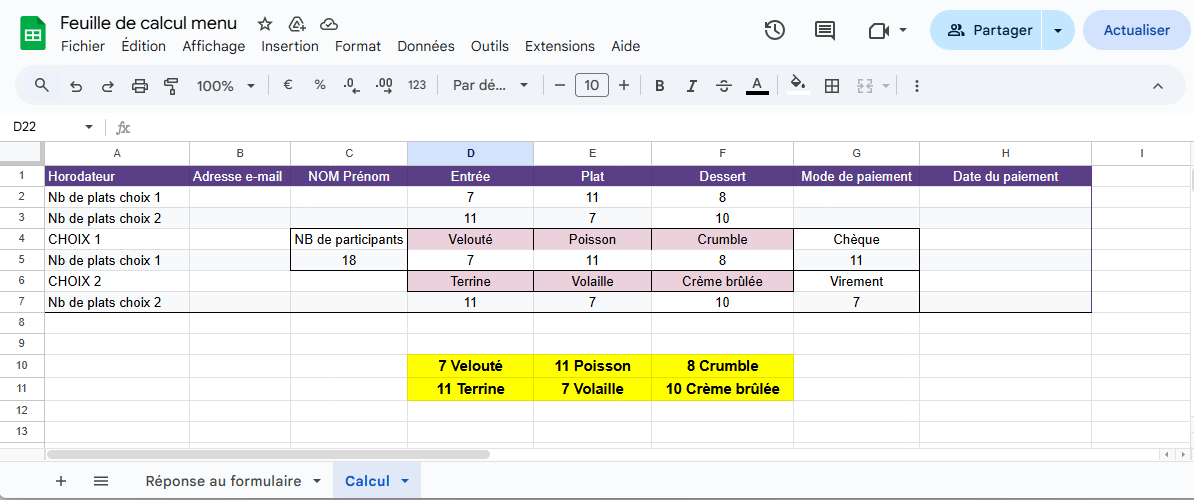Open the version history clock icon
1194x500 pixels.
tap(774, 30)
